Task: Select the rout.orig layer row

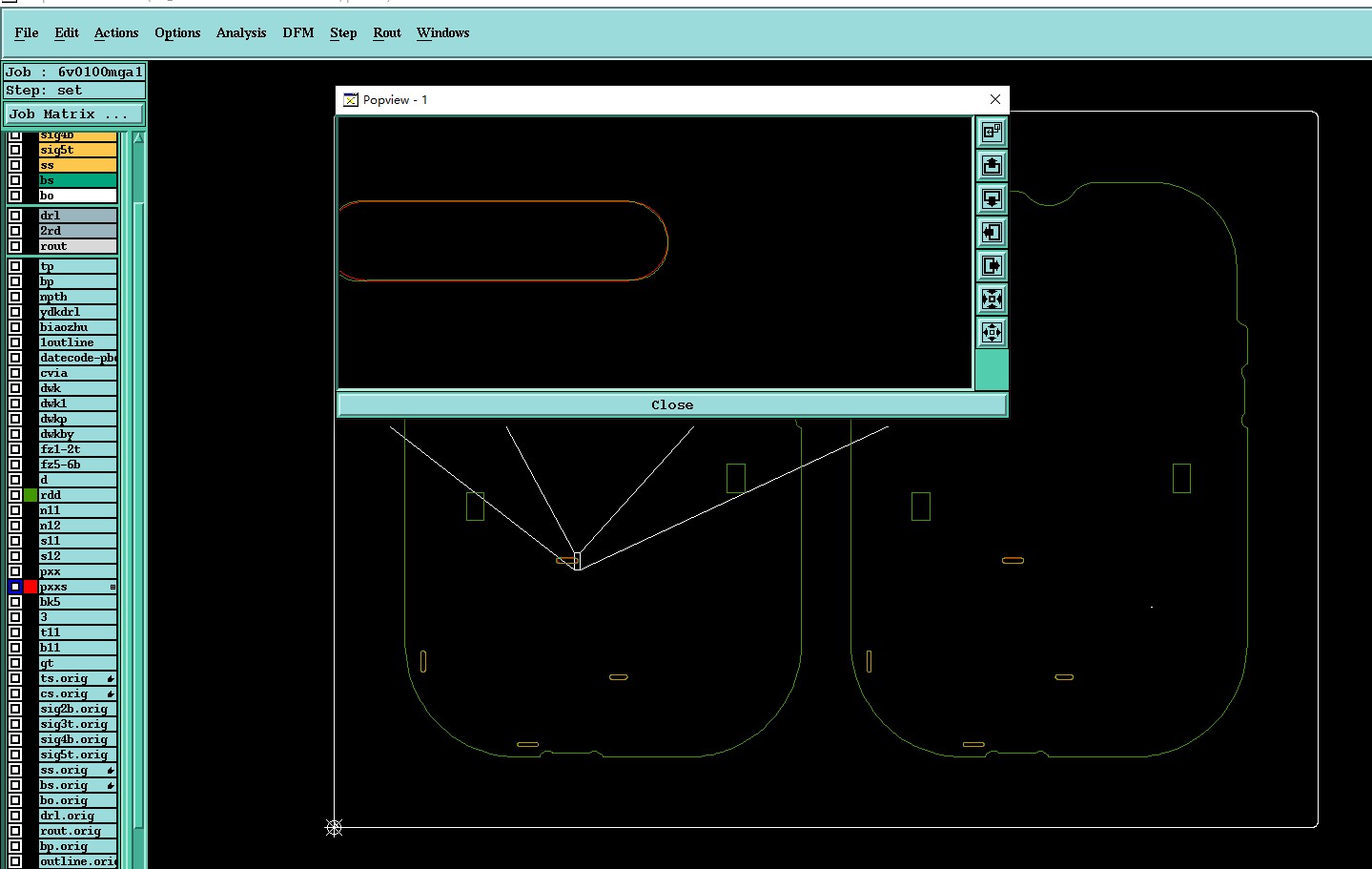Action: click(78, 831)
